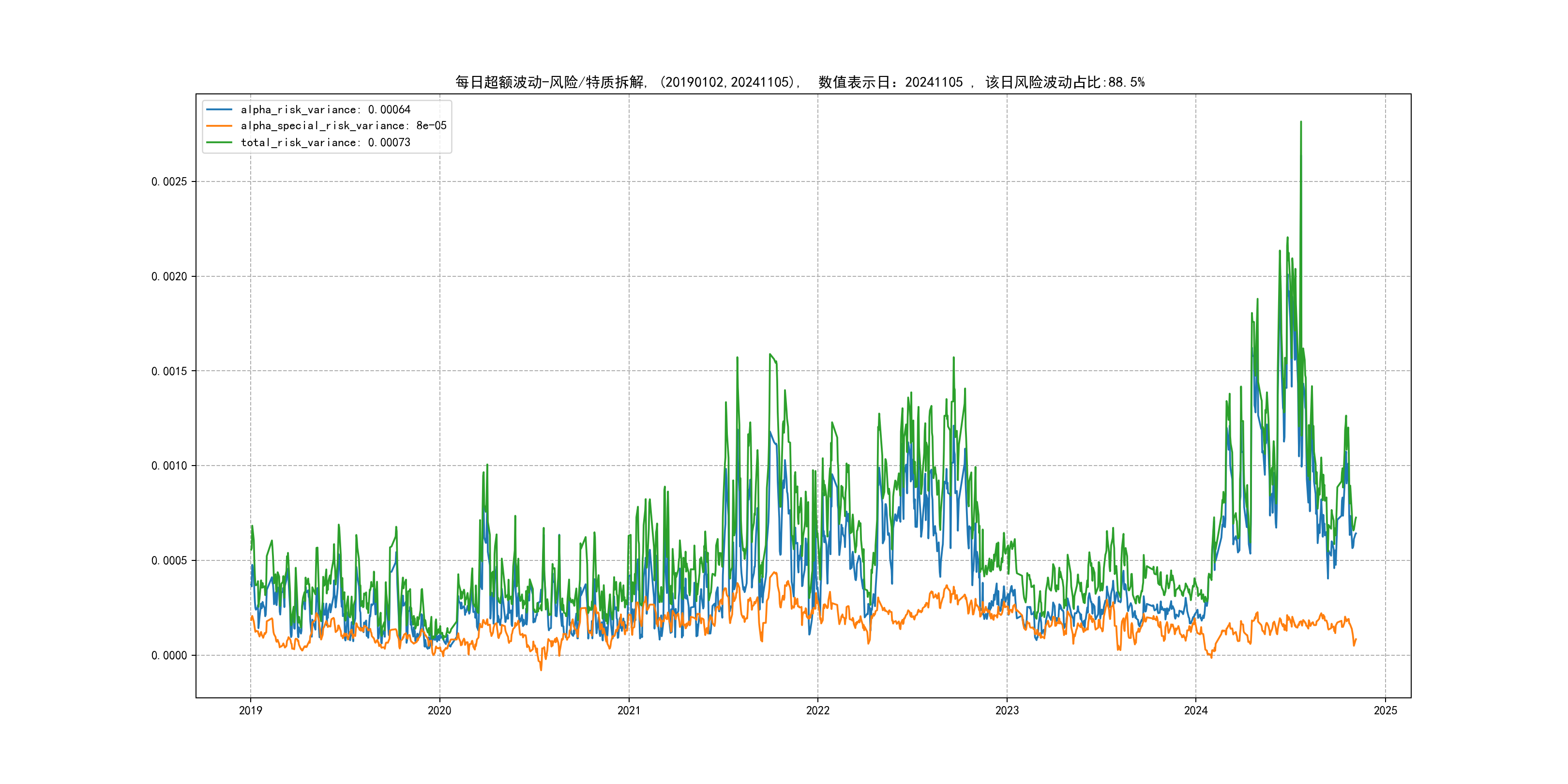Image resolution: width=1568 pixels, height=784 pixels.
Task: Click the 2022 x-axis tick label
Action: point(817,710)
